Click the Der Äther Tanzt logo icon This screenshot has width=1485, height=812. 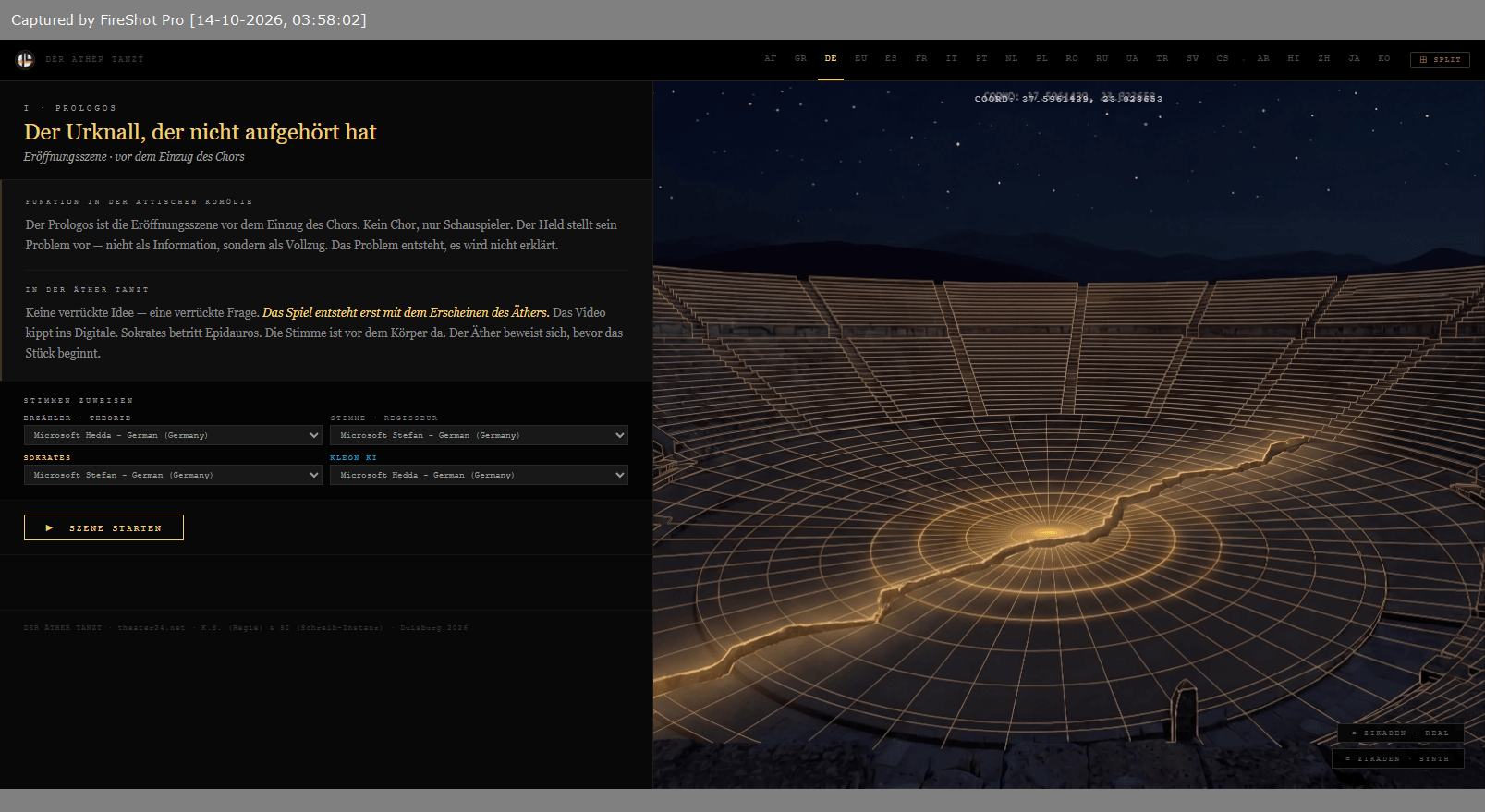pyautogui.click(x=25, y=59)
